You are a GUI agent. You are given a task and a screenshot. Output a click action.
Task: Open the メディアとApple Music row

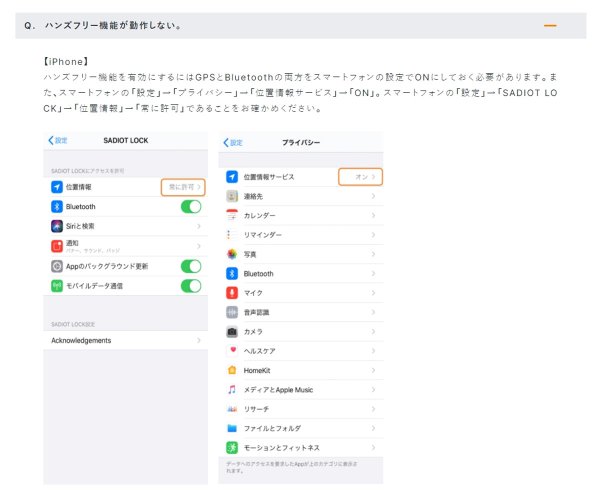click(301, 390)
